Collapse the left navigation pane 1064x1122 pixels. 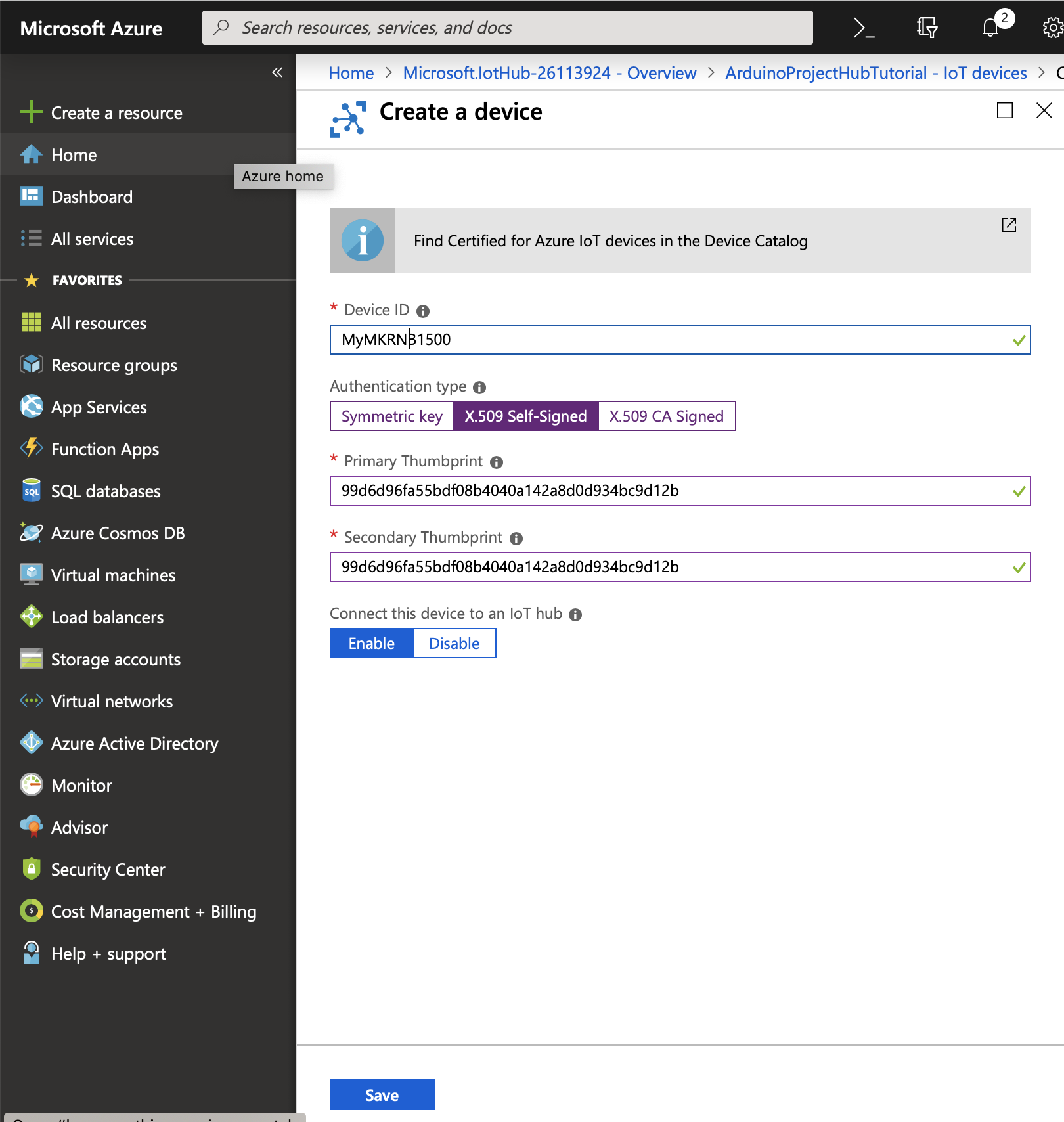pyautogui.click(x=277, y=72)
